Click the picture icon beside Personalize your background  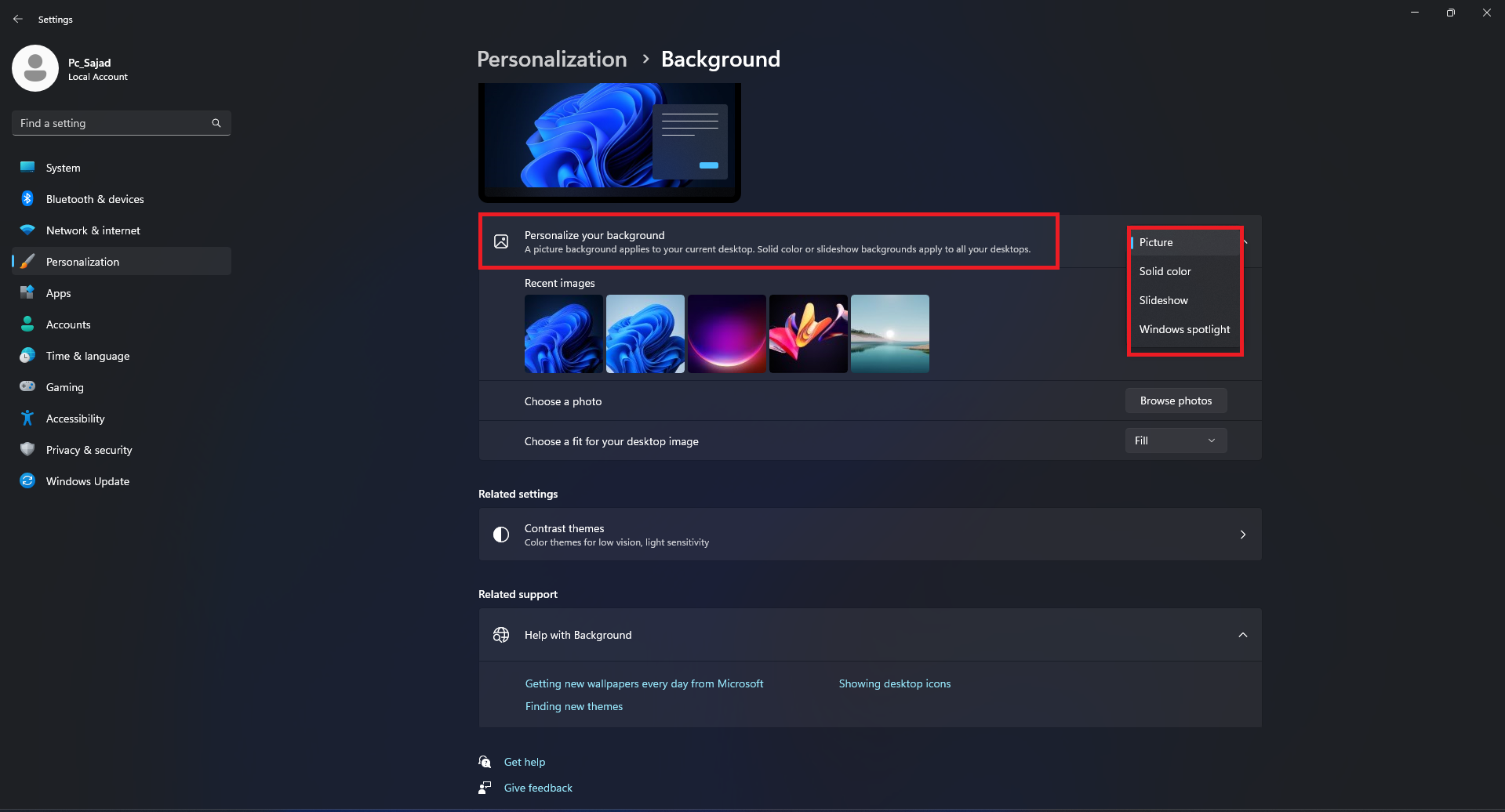(501, 241)
